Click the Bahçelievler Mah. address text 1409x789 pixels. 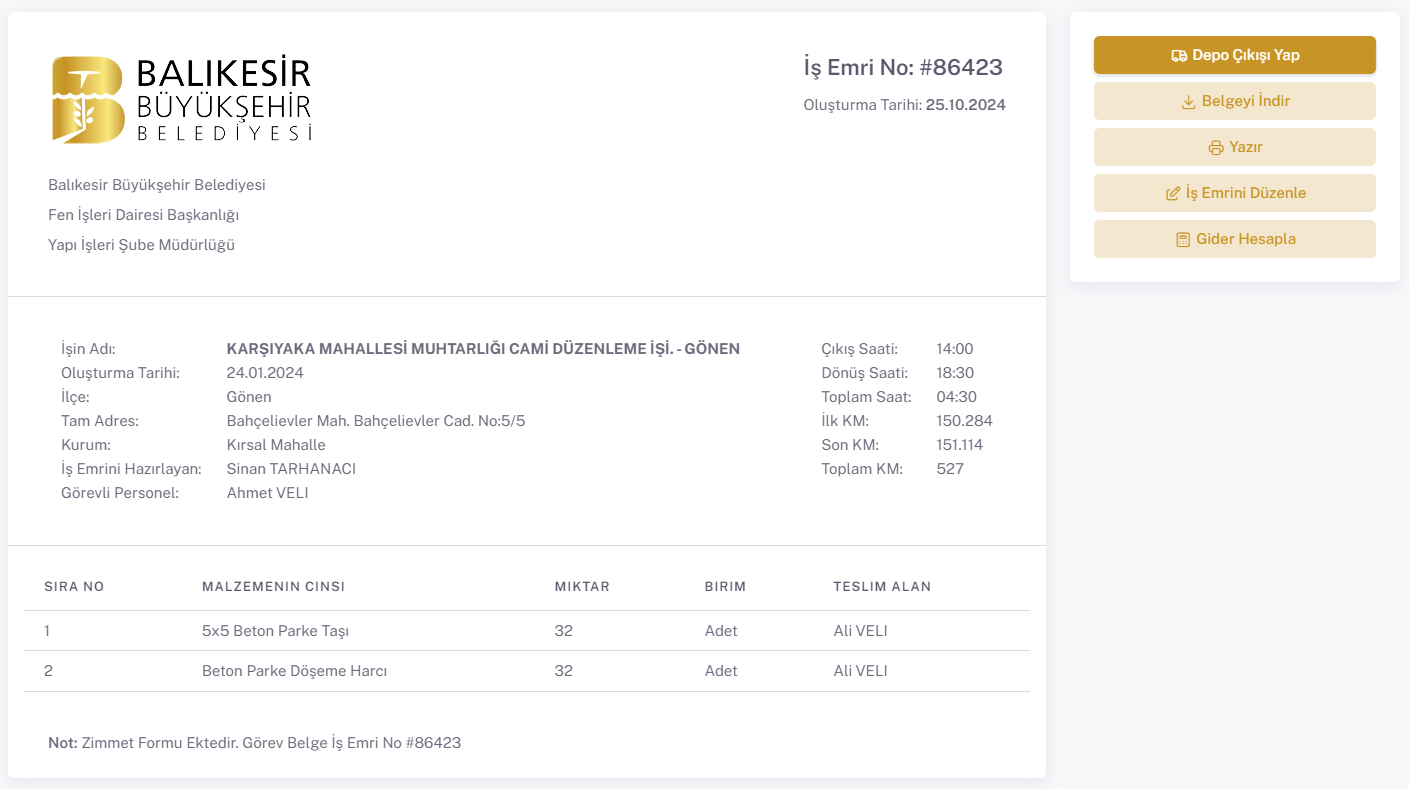click(x=375, y=421)
